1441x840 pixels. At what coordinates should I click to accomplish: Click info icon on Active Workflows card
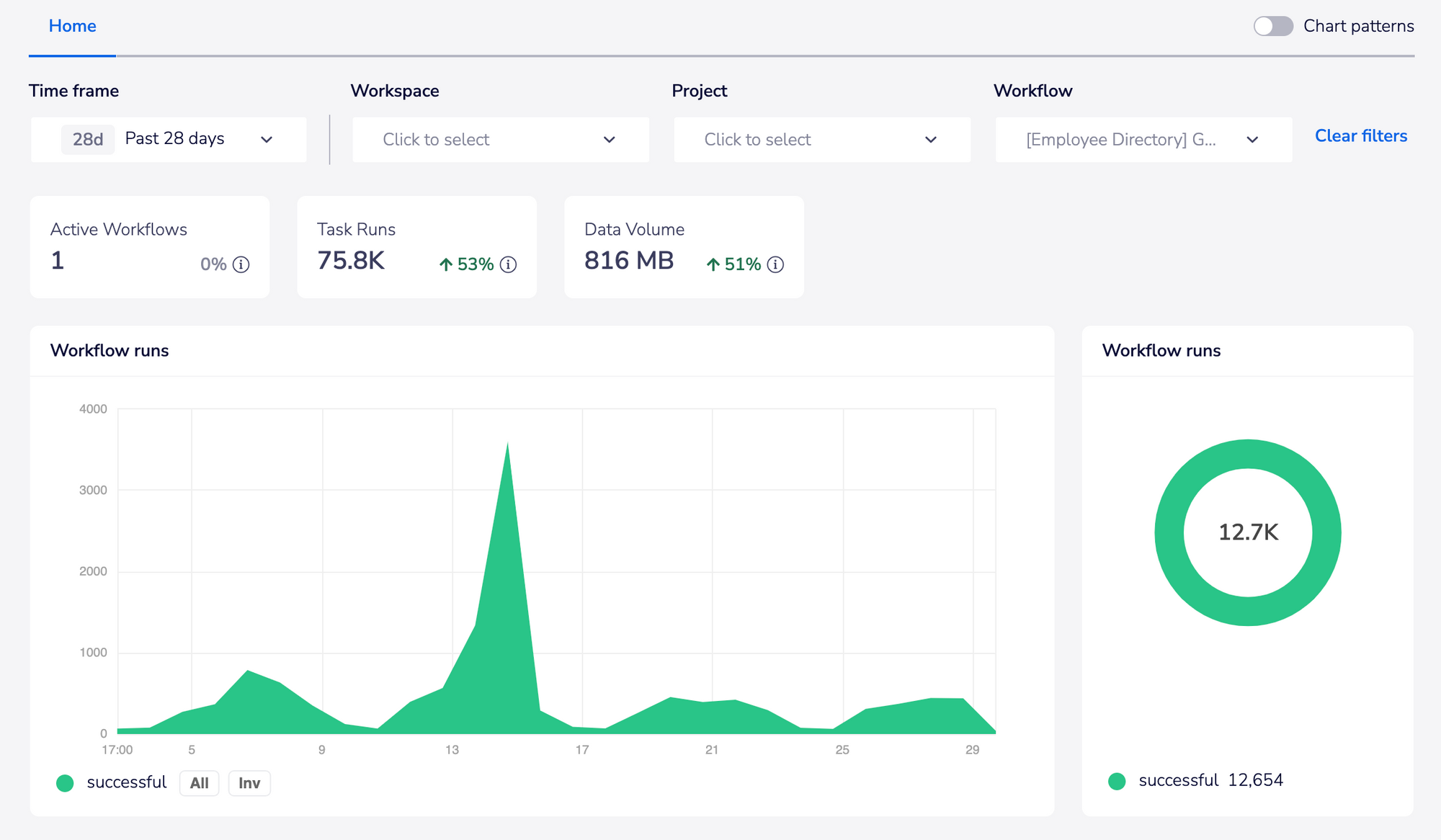pyautogui.click(x=241, y=264)
